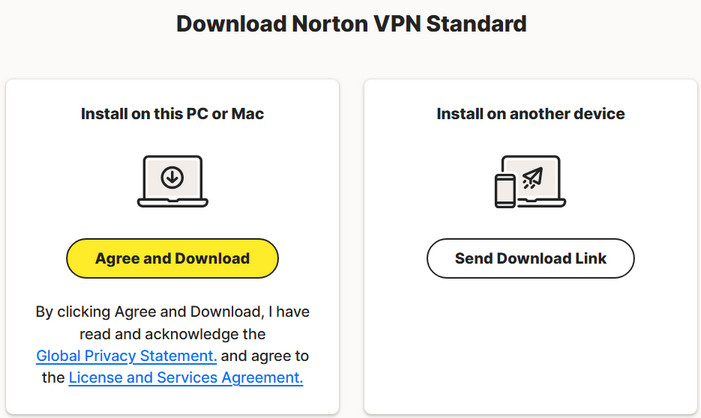The height and width of the screenshot is (418, 701).
Task: Open the License and Services Agreement link
Action: pyautogui.click(x=185, y=377)
